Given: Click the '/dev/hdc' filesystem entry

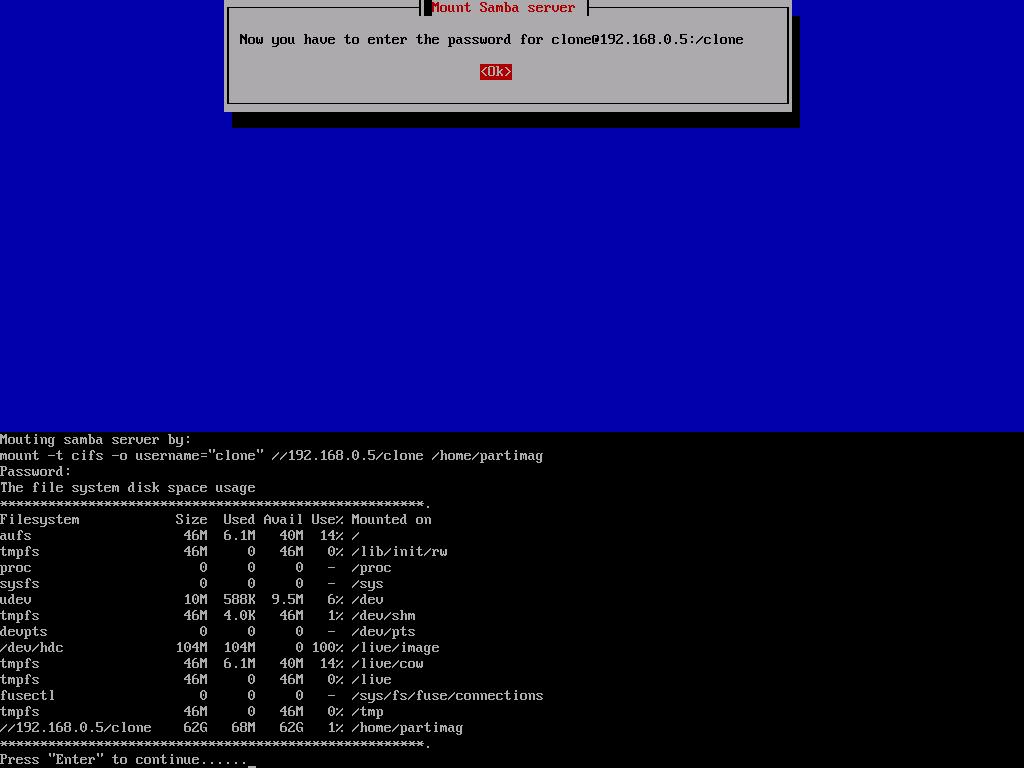Looking at the screenshot, I should point(32,648).
